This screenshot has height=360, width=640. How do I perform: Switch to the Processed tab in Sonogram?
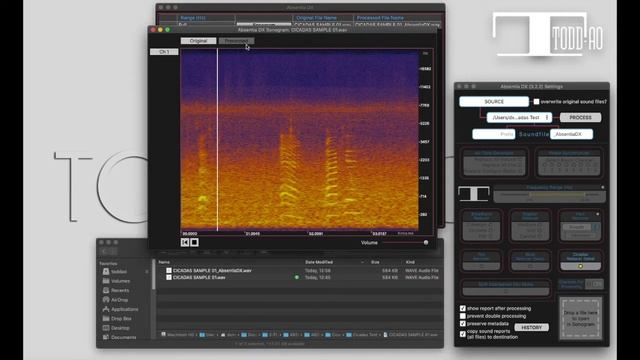pyautogui.click(x=236, y=41)
